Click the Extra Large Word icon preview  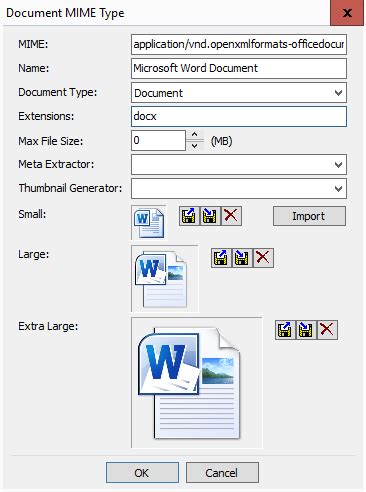[197, 383]
